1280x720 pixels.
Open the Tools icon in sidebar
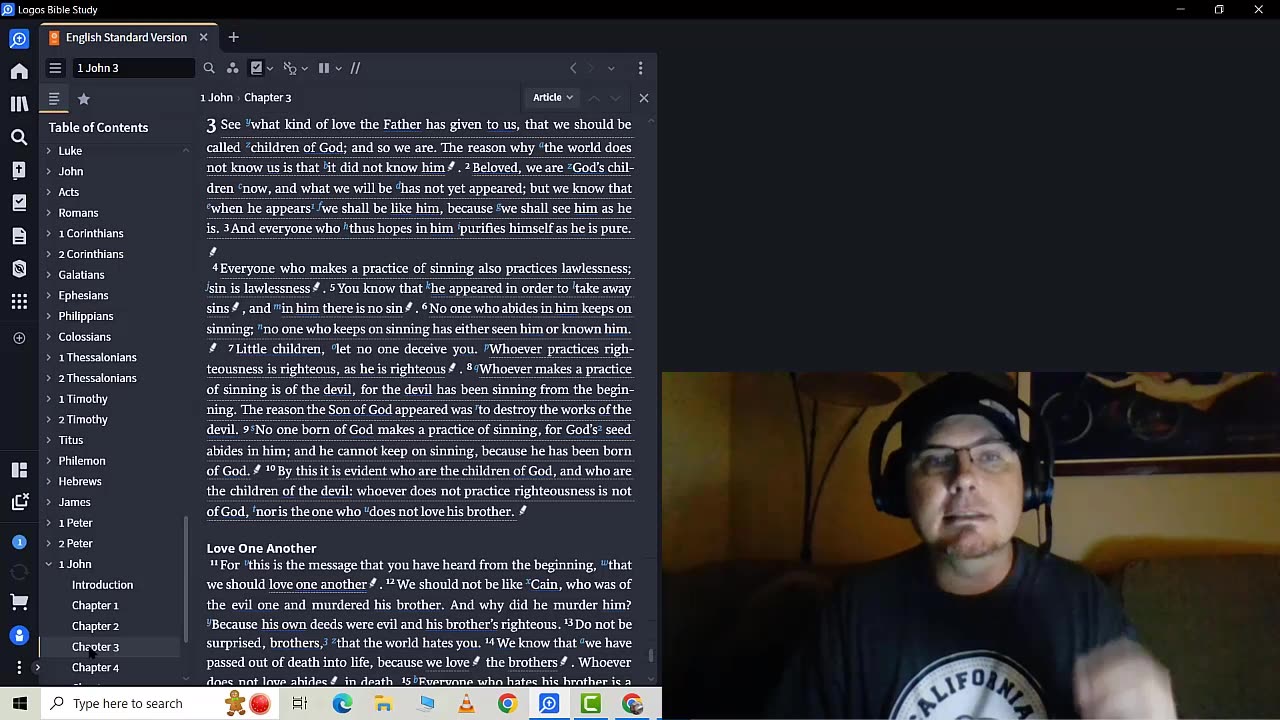coord(19,269)
